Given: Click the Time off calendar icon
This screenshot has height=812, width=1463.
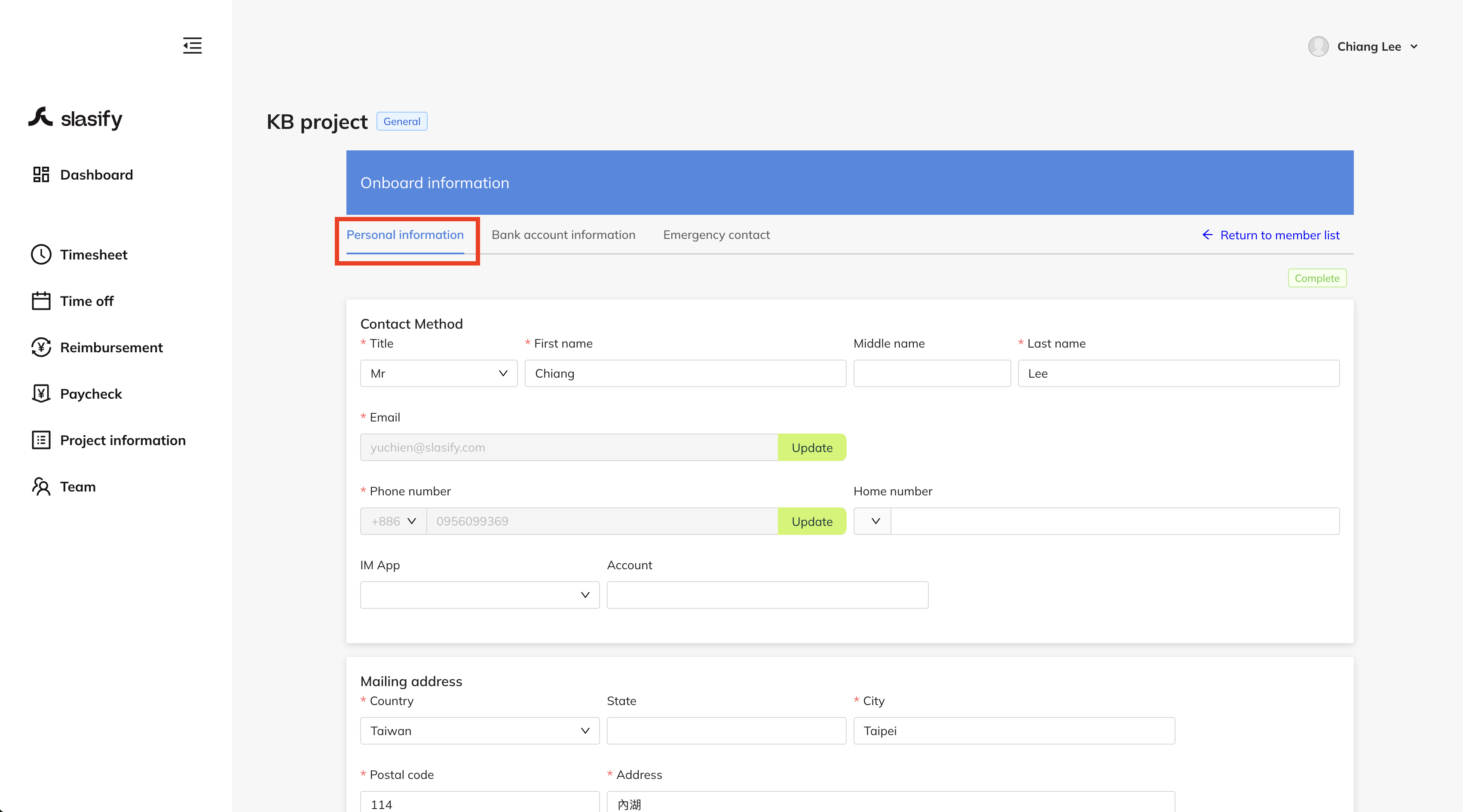Looking at the screenshot, I should [x=41, y=301].
